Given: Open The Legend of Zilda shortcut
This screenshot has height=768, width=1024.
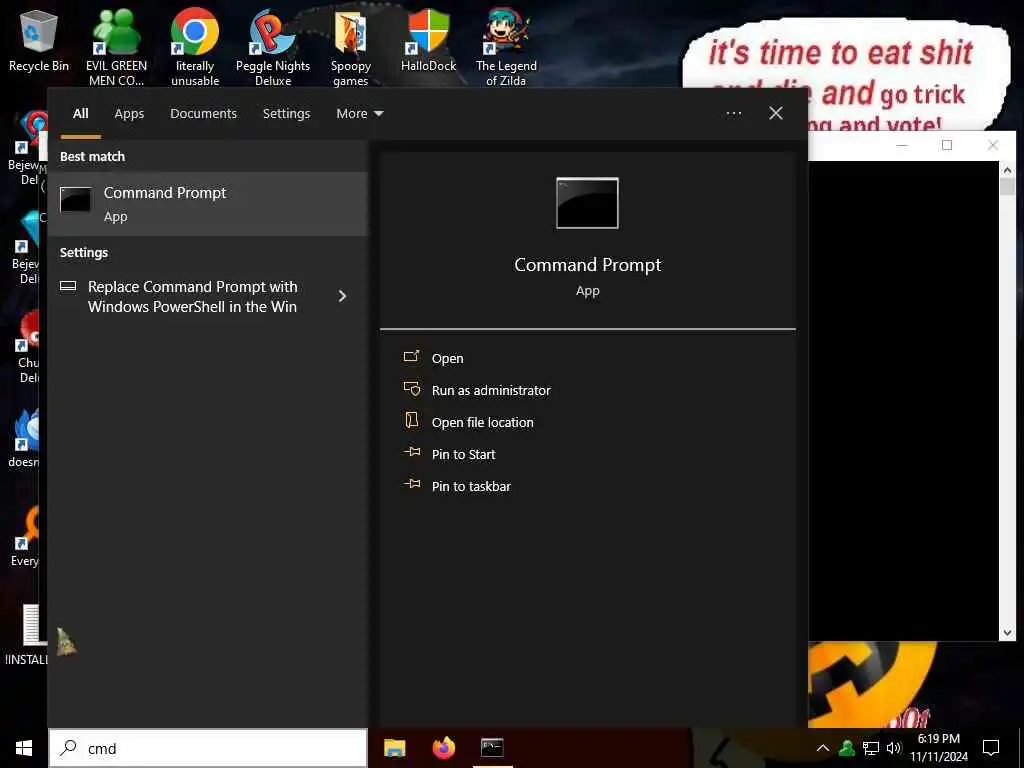Looking at the screenshot, I should [x=506, y=47].
